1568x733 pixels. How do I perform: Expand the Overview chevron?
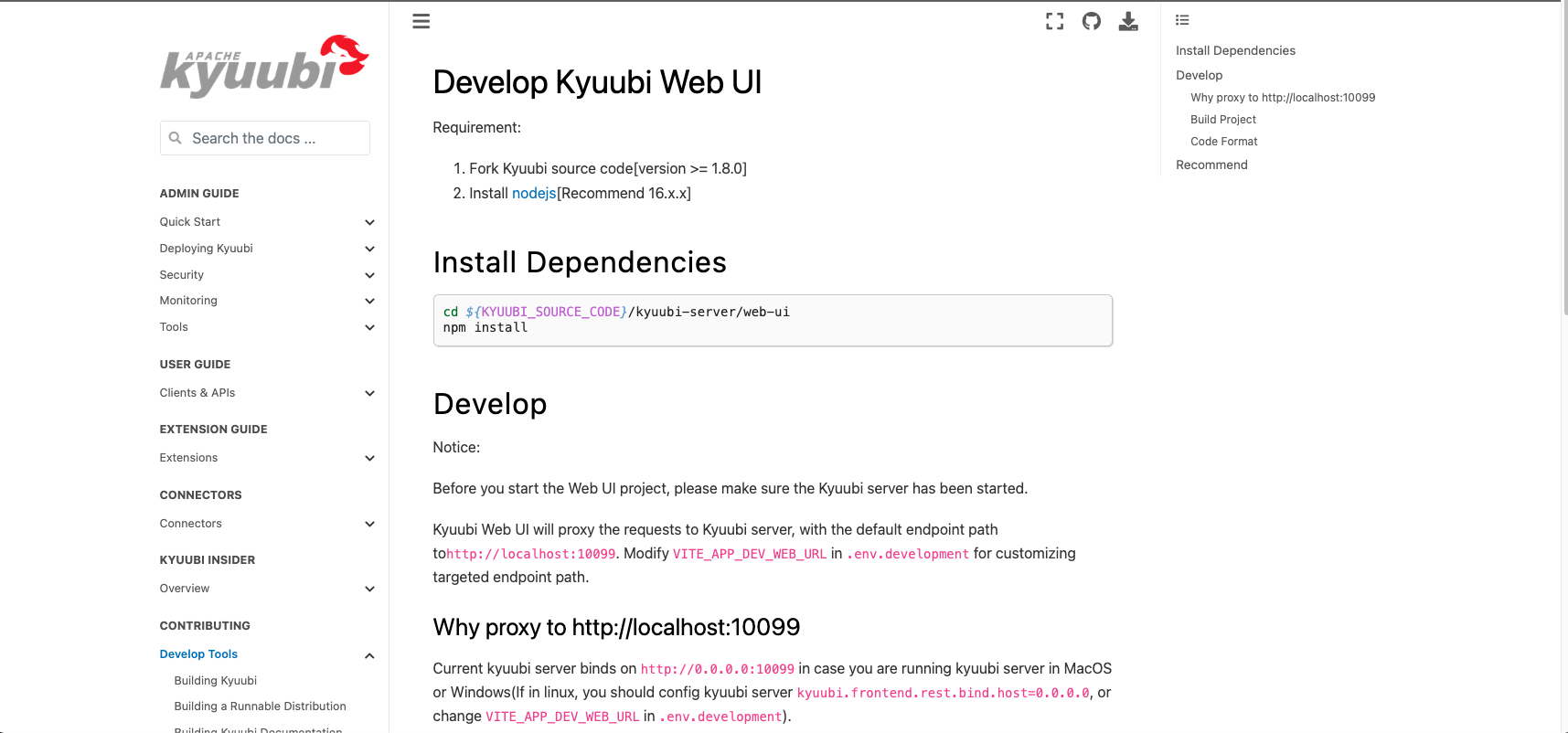(x=369, y=589)
